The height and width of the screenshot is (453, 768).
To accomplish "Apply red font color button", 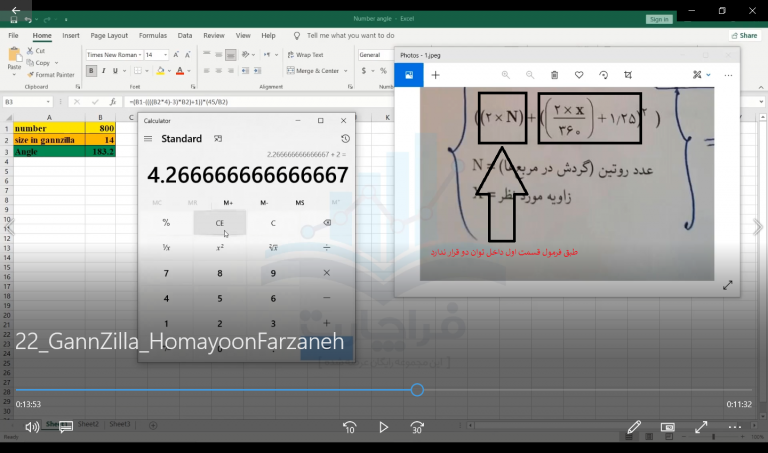I will pyautogui.click(x=180, y=71).
